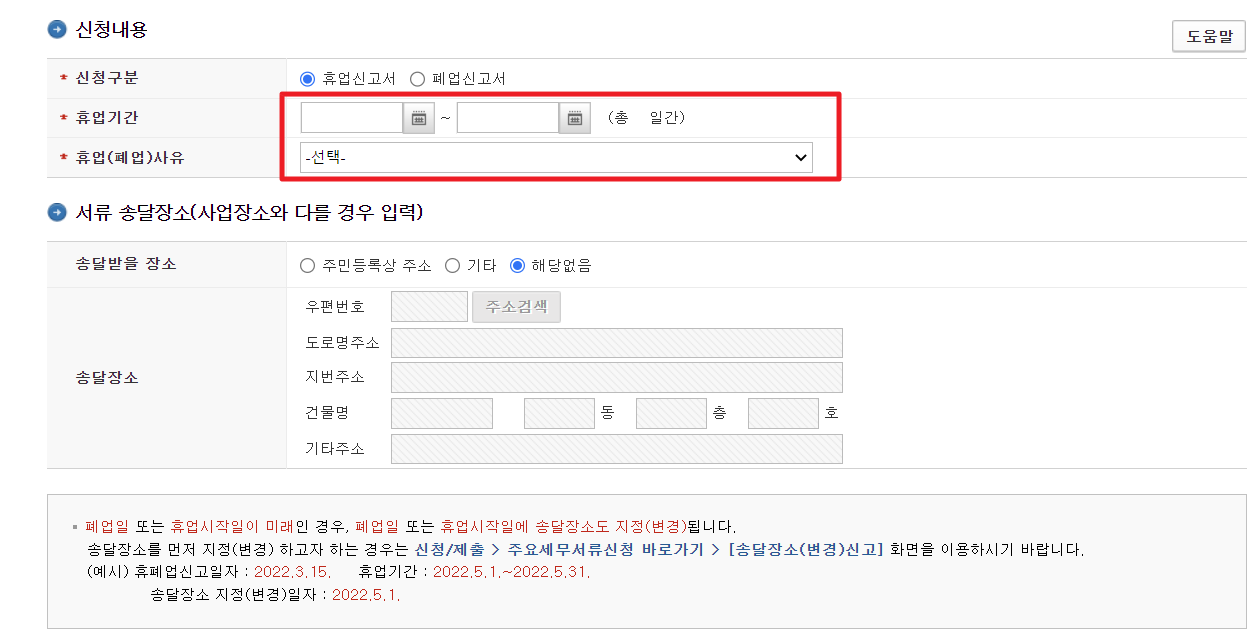Open the calendar picker for the start date

point(417,117)
